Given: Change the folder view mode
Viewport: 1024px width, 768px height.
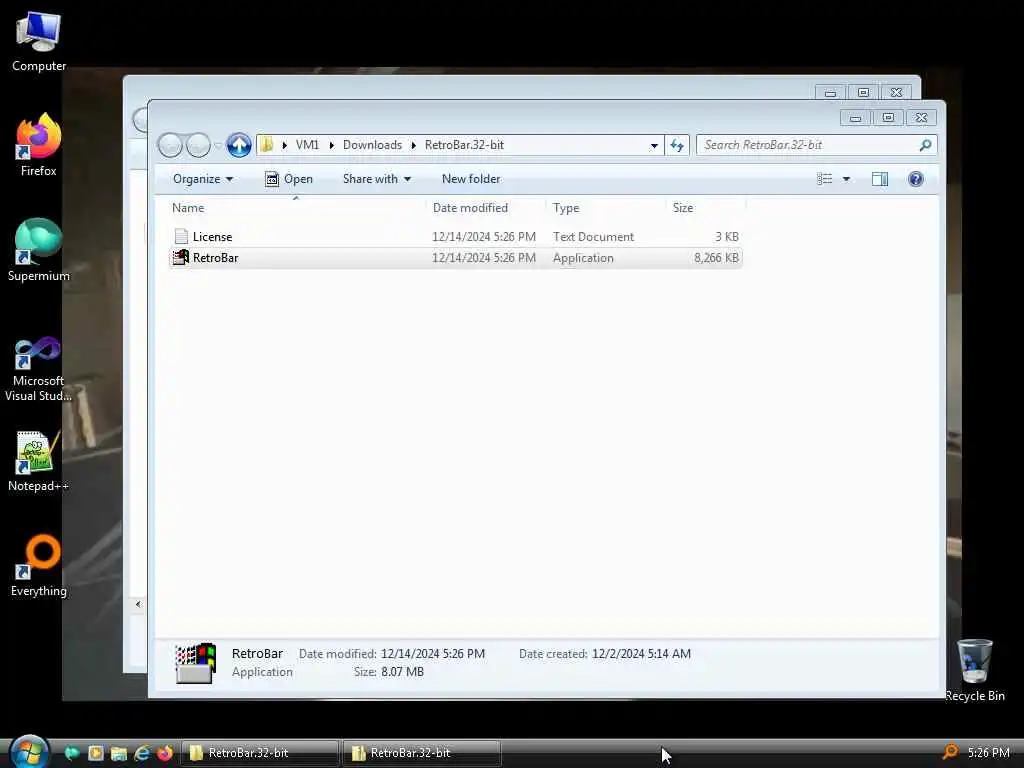Looking at the screenshot, I should click(824, 179).
